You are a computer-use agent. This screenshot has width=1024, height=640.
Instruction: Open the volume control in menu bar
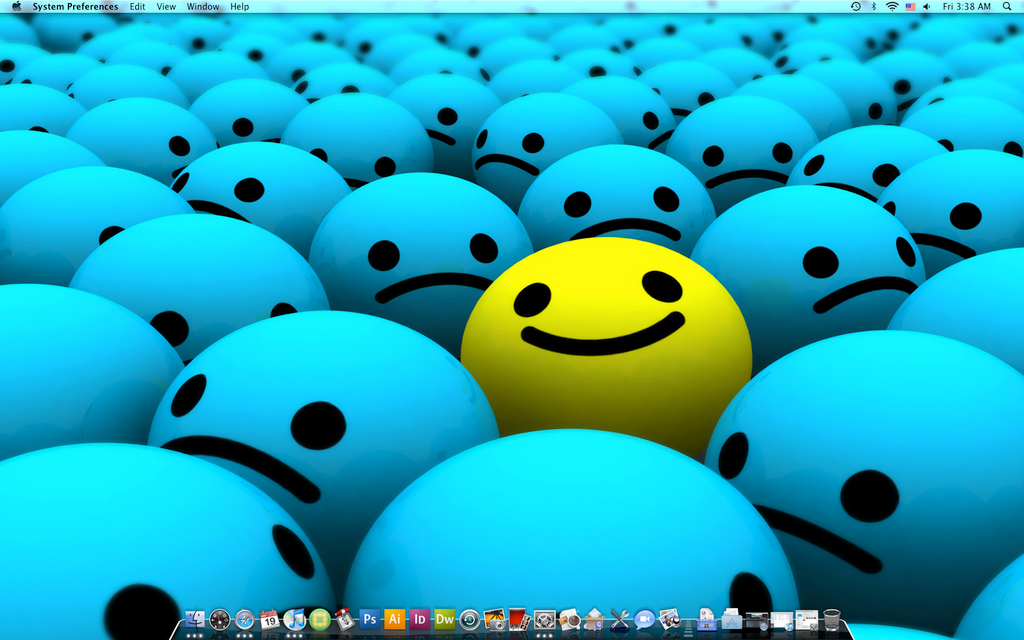pyautogui.click(x=926, y=7)
